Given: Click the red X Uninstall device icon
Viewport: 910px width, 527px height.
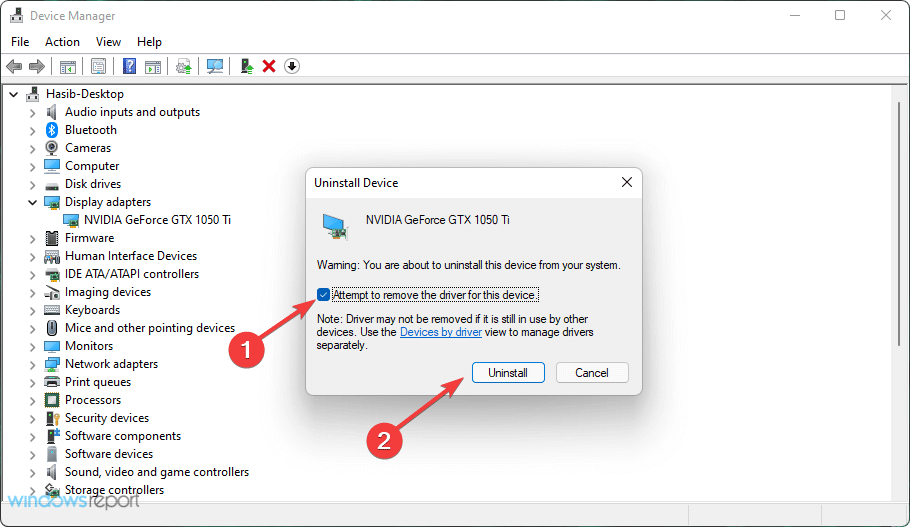Looking at the screenshot, I should click(x=269, y=66).
